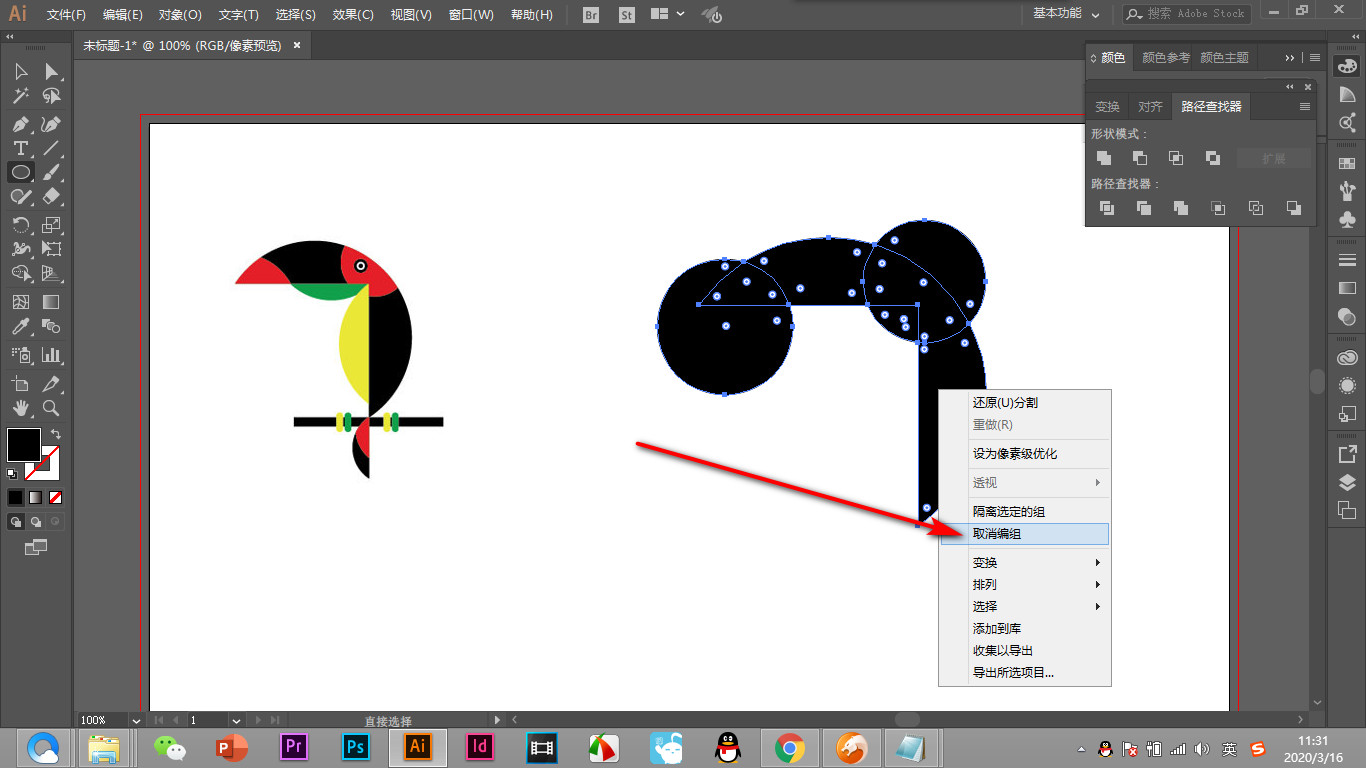The width and height of the screenshot is (1366, 768).
Task: Open the 基本功能 workspace dropdown
Action: pyautogui.click(x=1066, y=14)
